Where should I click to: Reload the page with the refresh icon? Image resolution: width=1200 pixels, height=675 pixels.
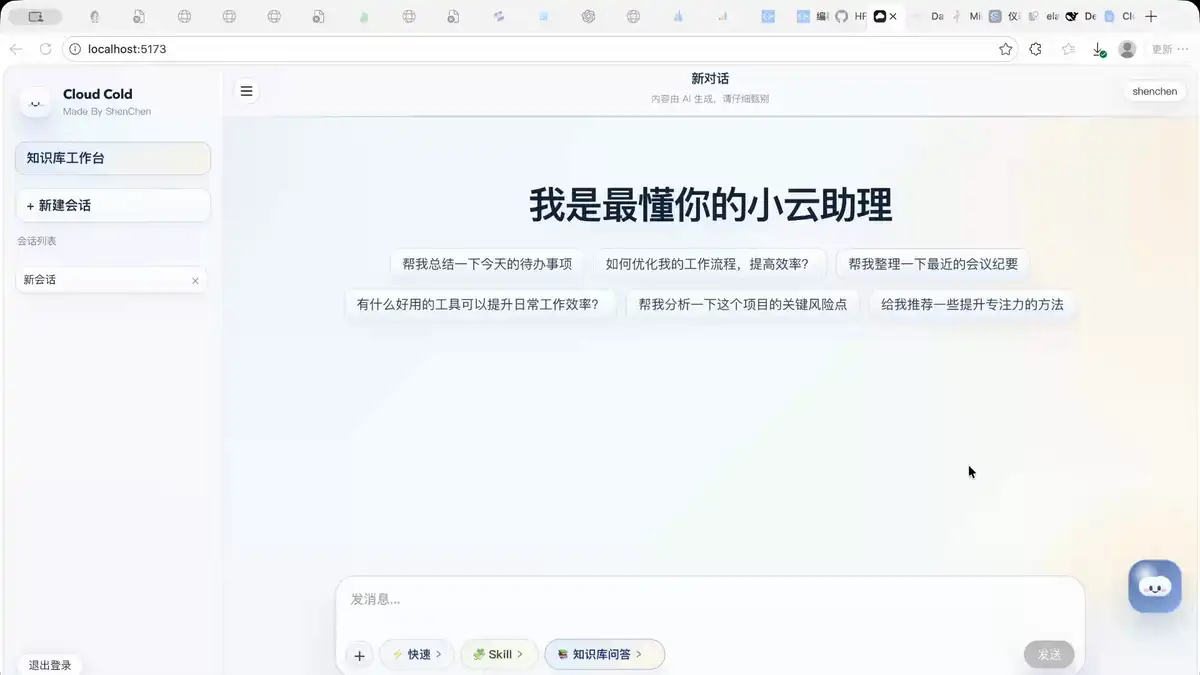click(x=45, y=49)
